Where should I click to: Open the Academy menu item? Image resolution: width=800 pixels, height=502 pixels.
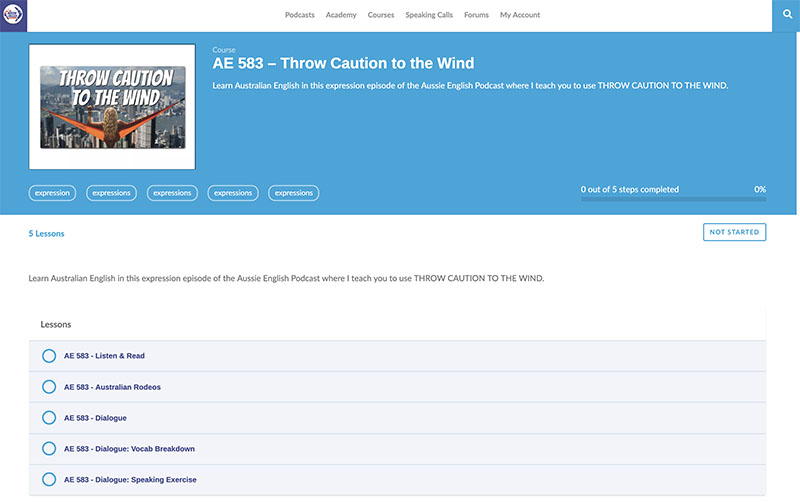341,15
